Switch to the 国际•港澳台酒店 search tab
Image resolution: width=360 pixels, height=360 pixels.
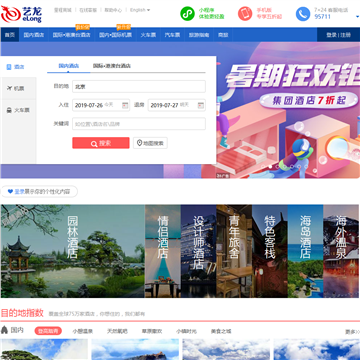pos(112,66)
